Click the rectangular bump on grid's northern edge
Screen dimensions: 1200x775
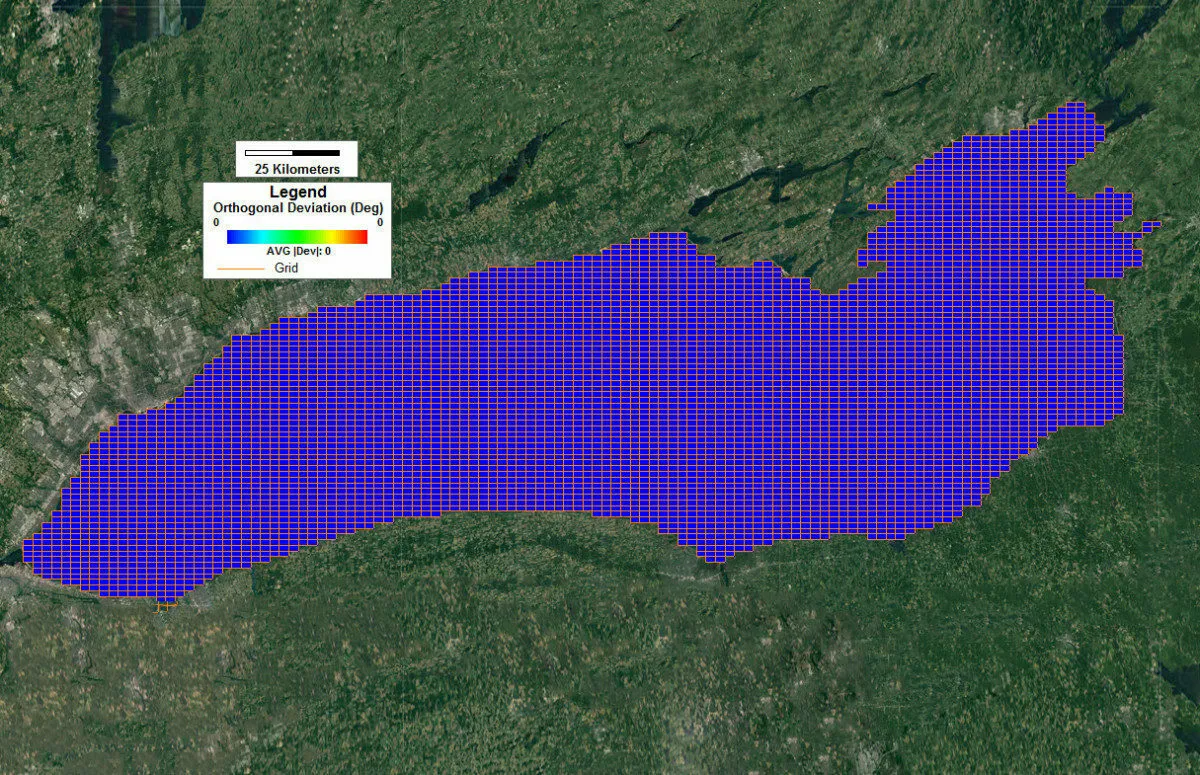668,240
